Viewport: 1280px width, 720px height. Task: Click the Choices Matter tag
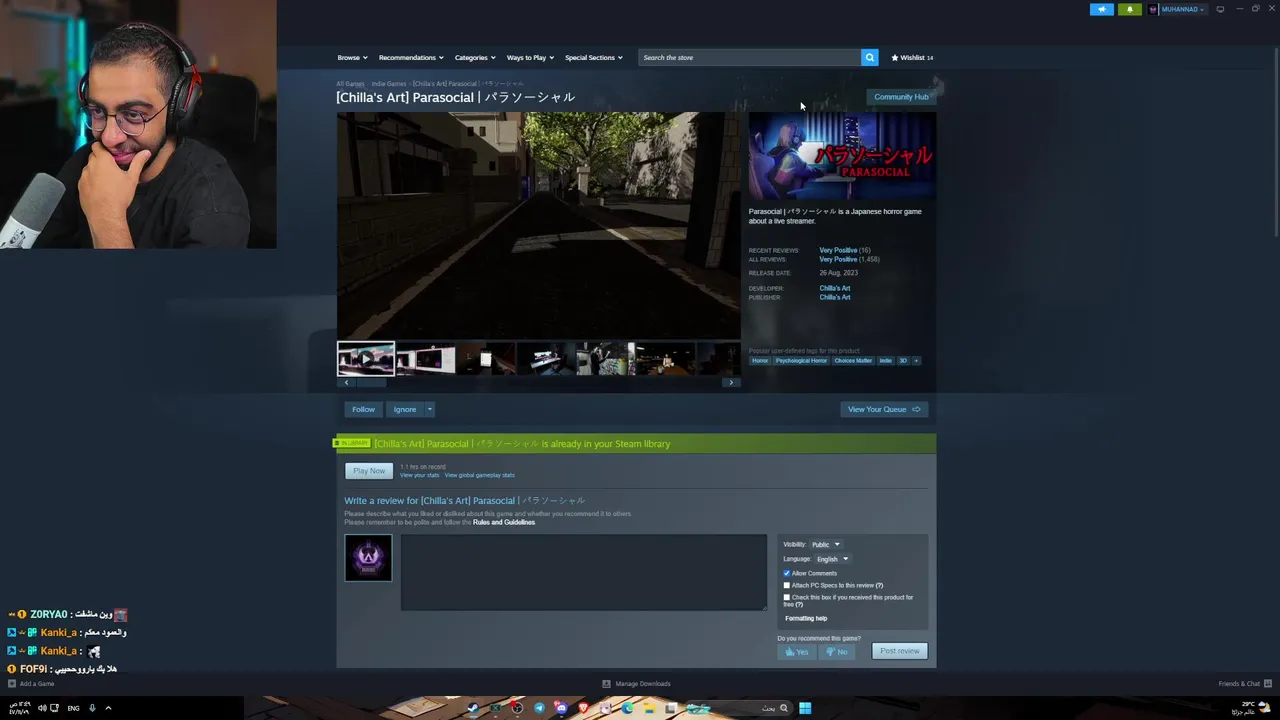[853, 361]
